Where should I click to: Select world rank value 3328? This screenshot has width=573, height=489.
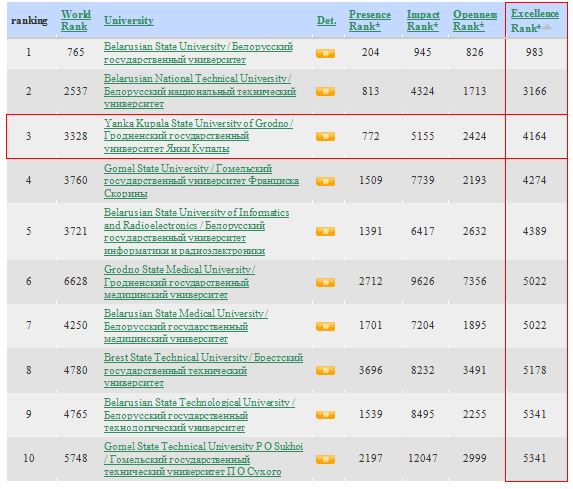point(76,136)
